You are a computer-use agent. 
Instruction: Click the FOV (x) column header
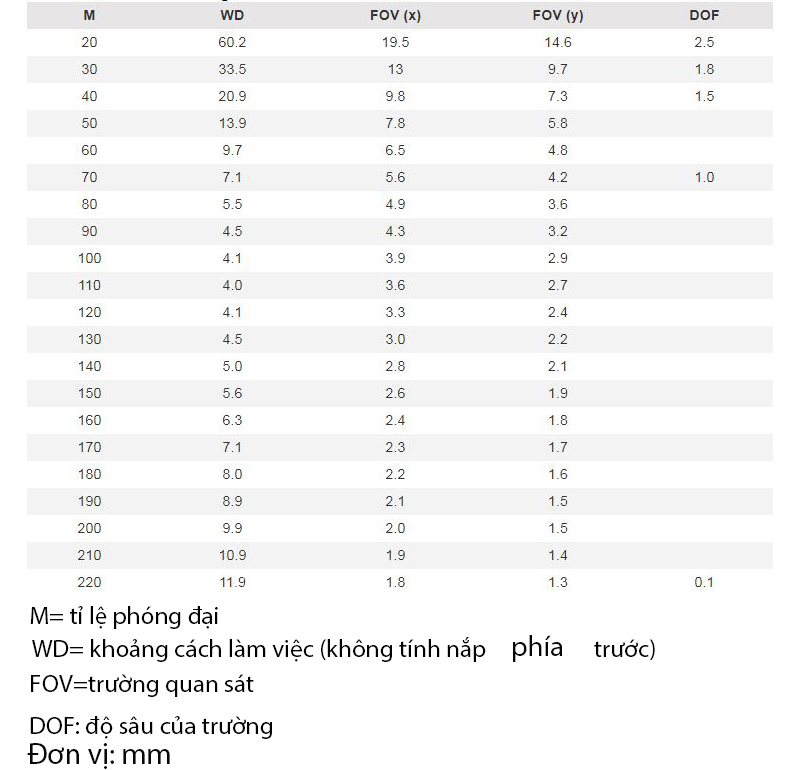click(x=395, y=16)
